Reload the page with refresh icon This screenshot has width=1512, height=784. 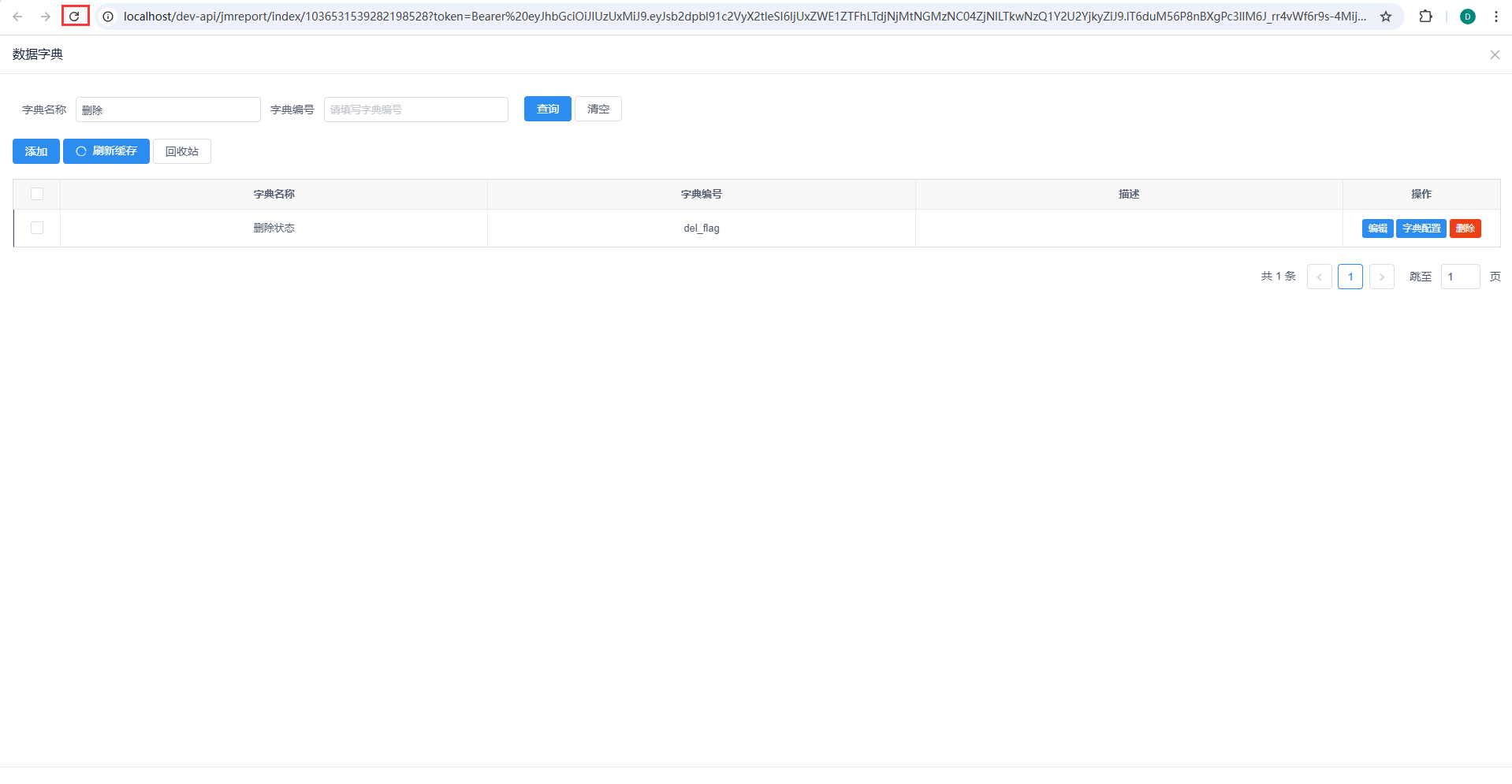[x=75, y=17]
